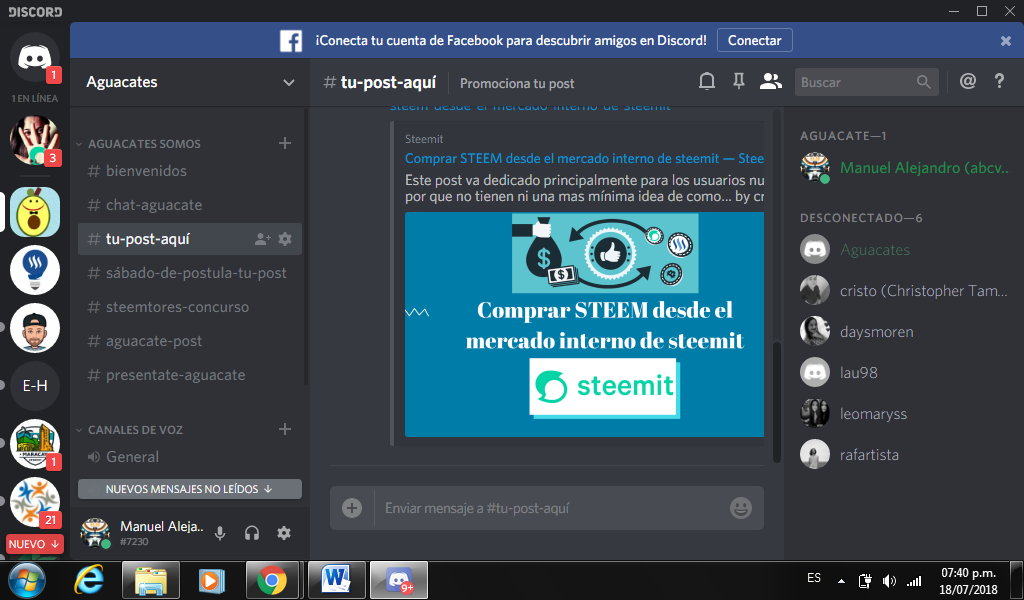Viewport: 1024px width, 600px height.
Task: Open File Explorer from taskbar
Action: [x=151, y=580]
